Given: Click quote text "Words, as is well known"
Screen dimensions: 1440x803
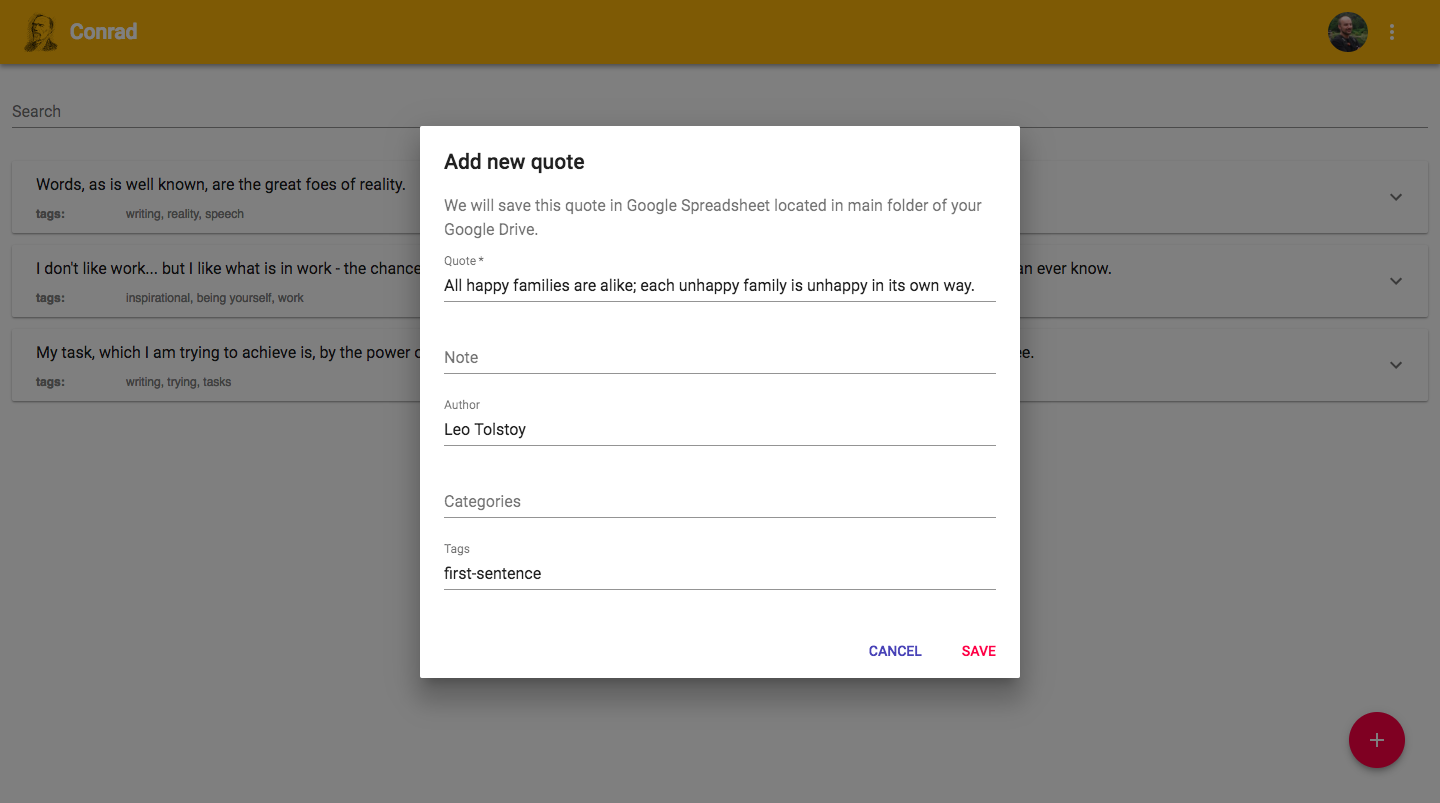Looking at the screenshot, I should click(x=221, y=184).
